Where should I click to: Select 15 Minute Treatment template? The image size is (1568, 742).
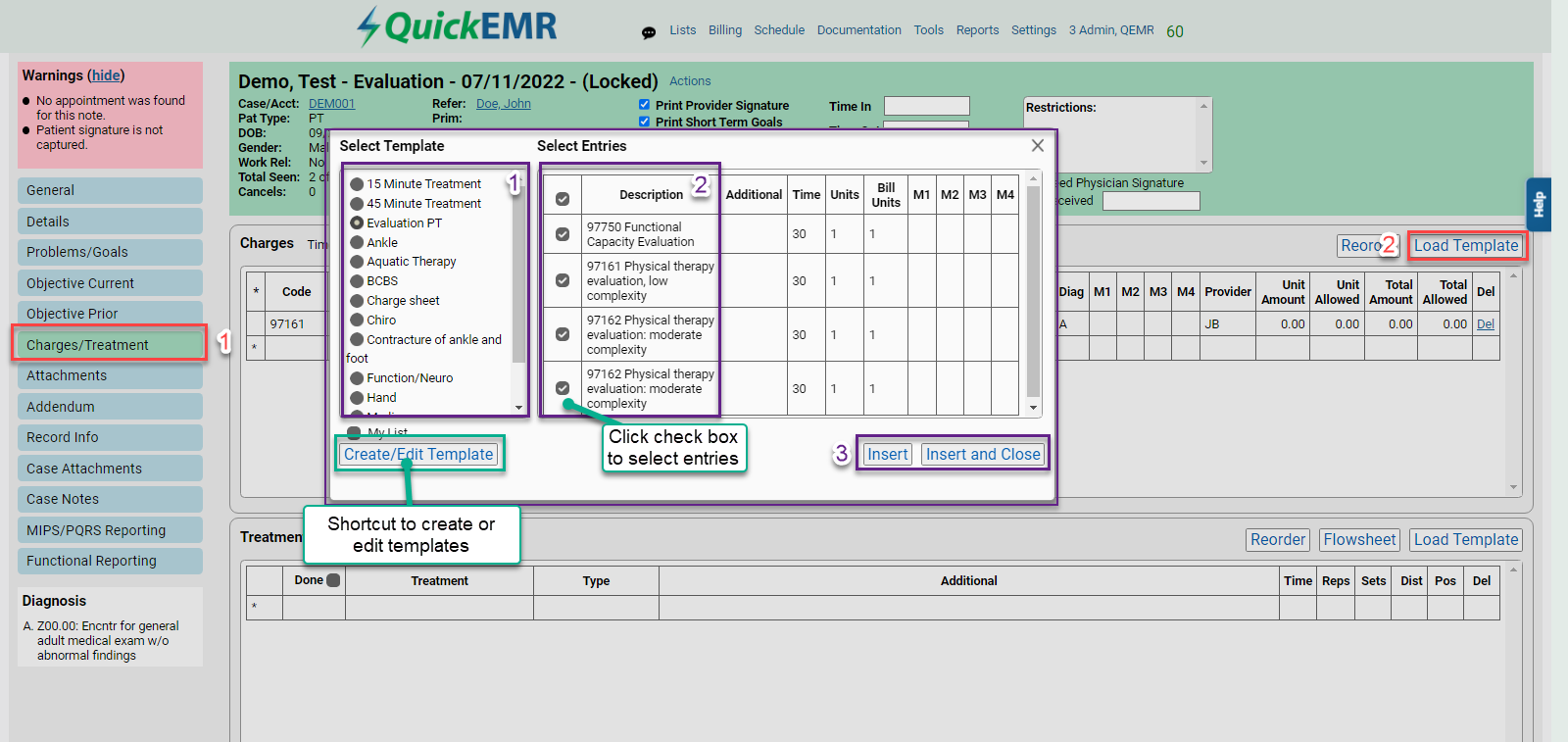(x=357, y=184)
